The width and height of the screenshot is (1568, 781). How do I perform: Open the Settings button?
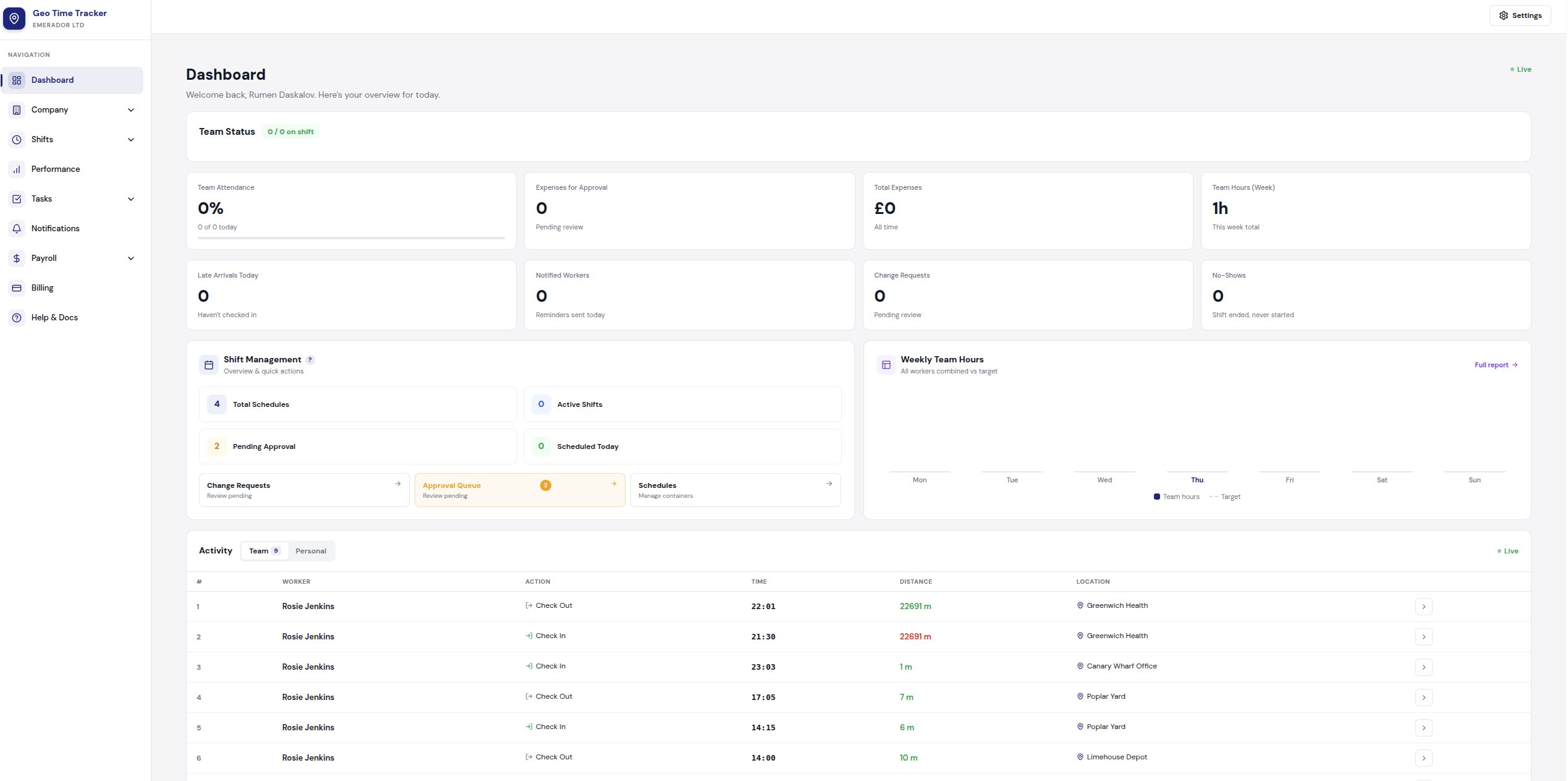(1520, 15)
